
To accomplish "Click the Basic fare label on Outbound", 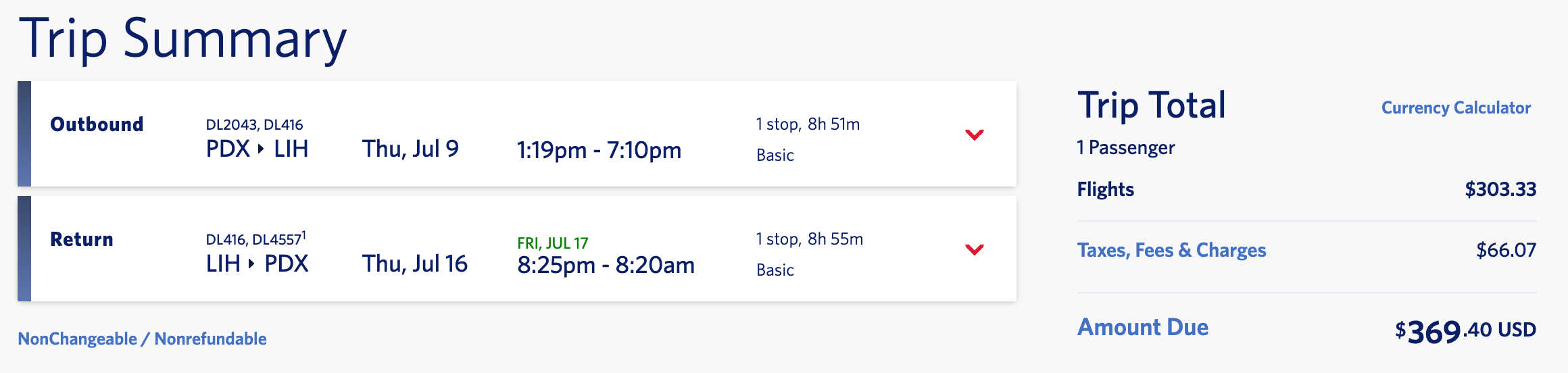I will click(775, 155).
